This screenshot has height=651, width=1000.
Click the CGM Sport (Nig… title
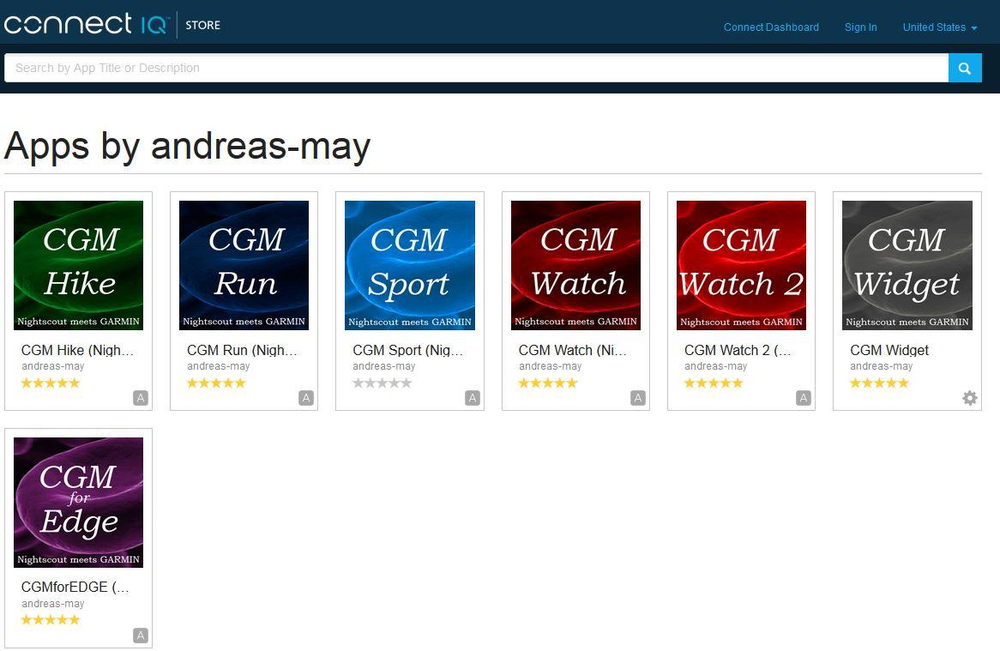point(408,350)
